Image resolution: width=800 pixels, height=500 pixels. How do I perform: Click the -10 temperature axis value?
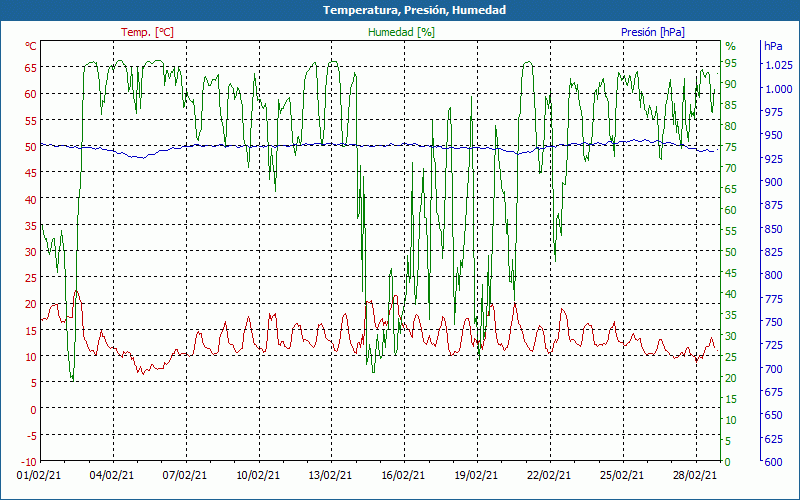point(29,462)
